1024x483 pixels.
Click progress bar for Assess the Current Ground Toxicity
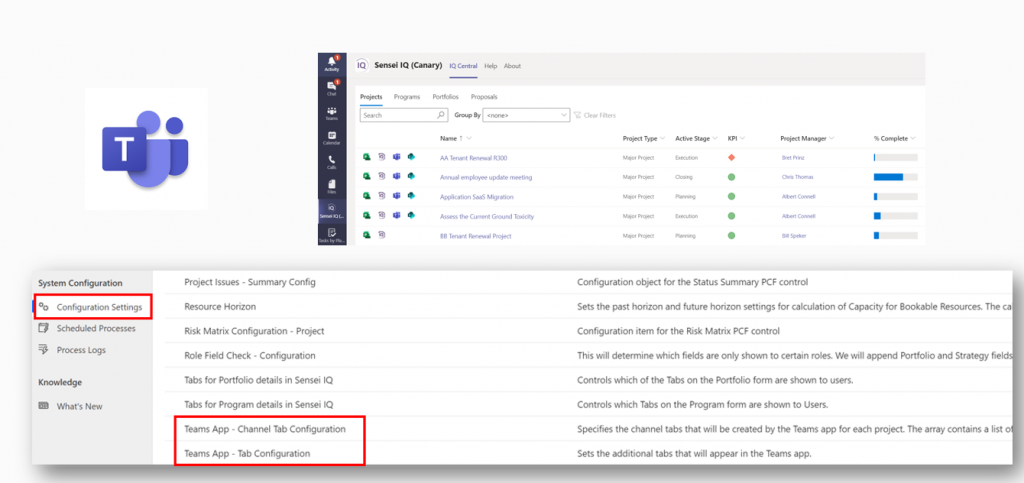click(895, 215)
